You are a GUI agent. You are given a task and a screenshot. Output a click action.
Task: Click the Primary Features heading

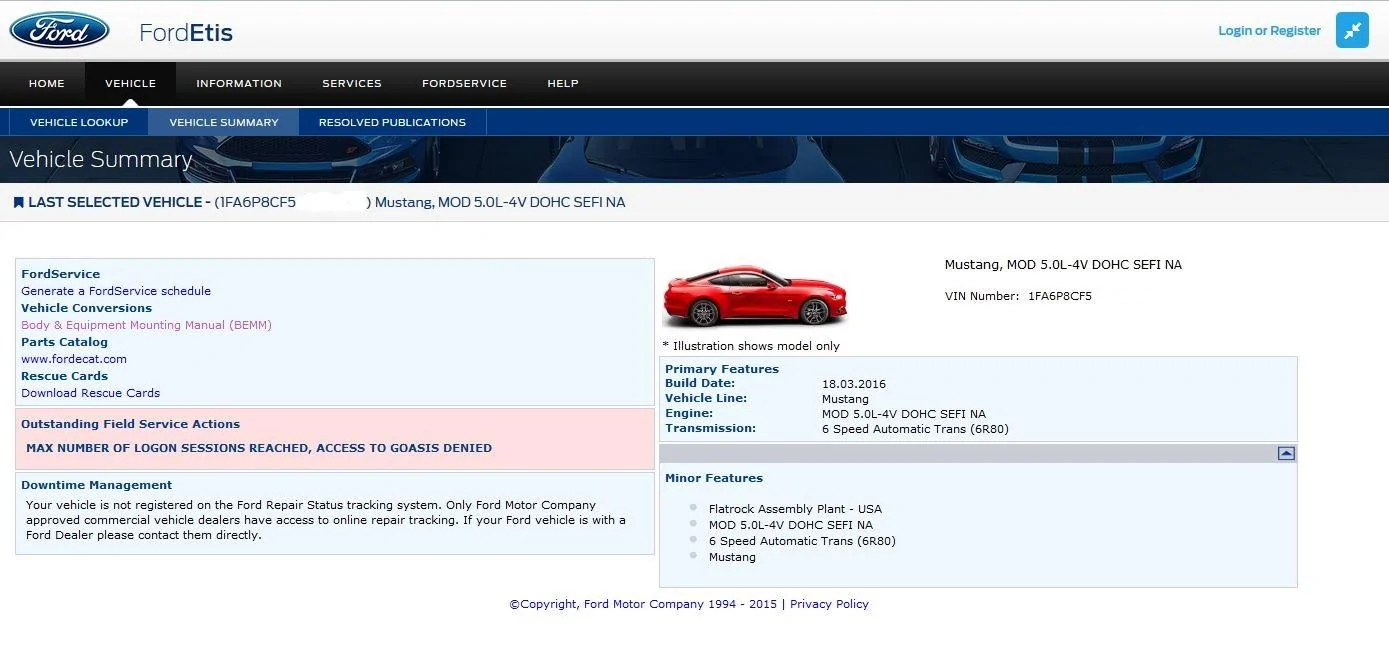click(x=722, y=369)
